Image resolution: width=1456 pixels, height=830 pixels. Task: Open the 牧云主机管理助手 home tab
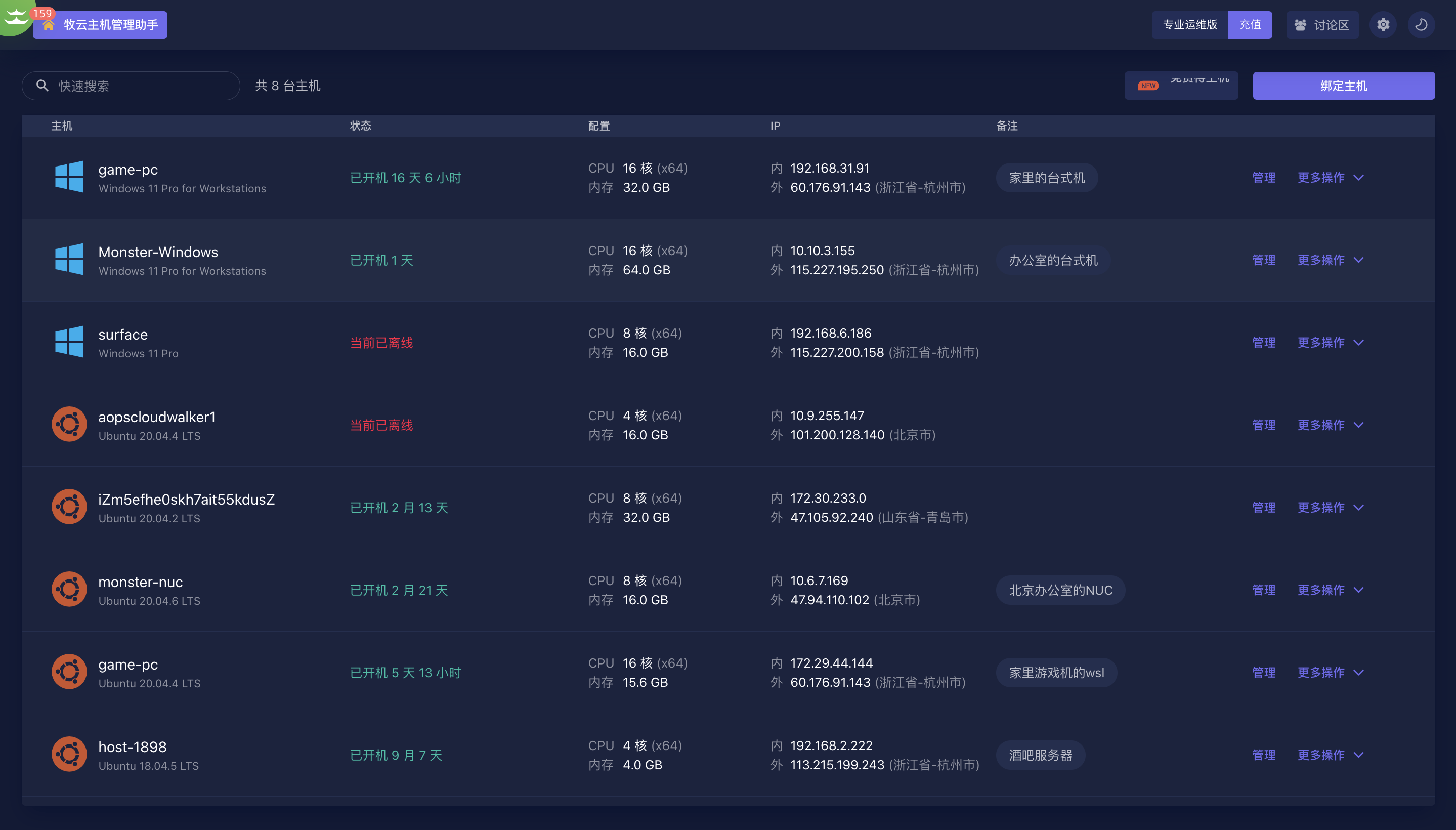tap(100, 25)
